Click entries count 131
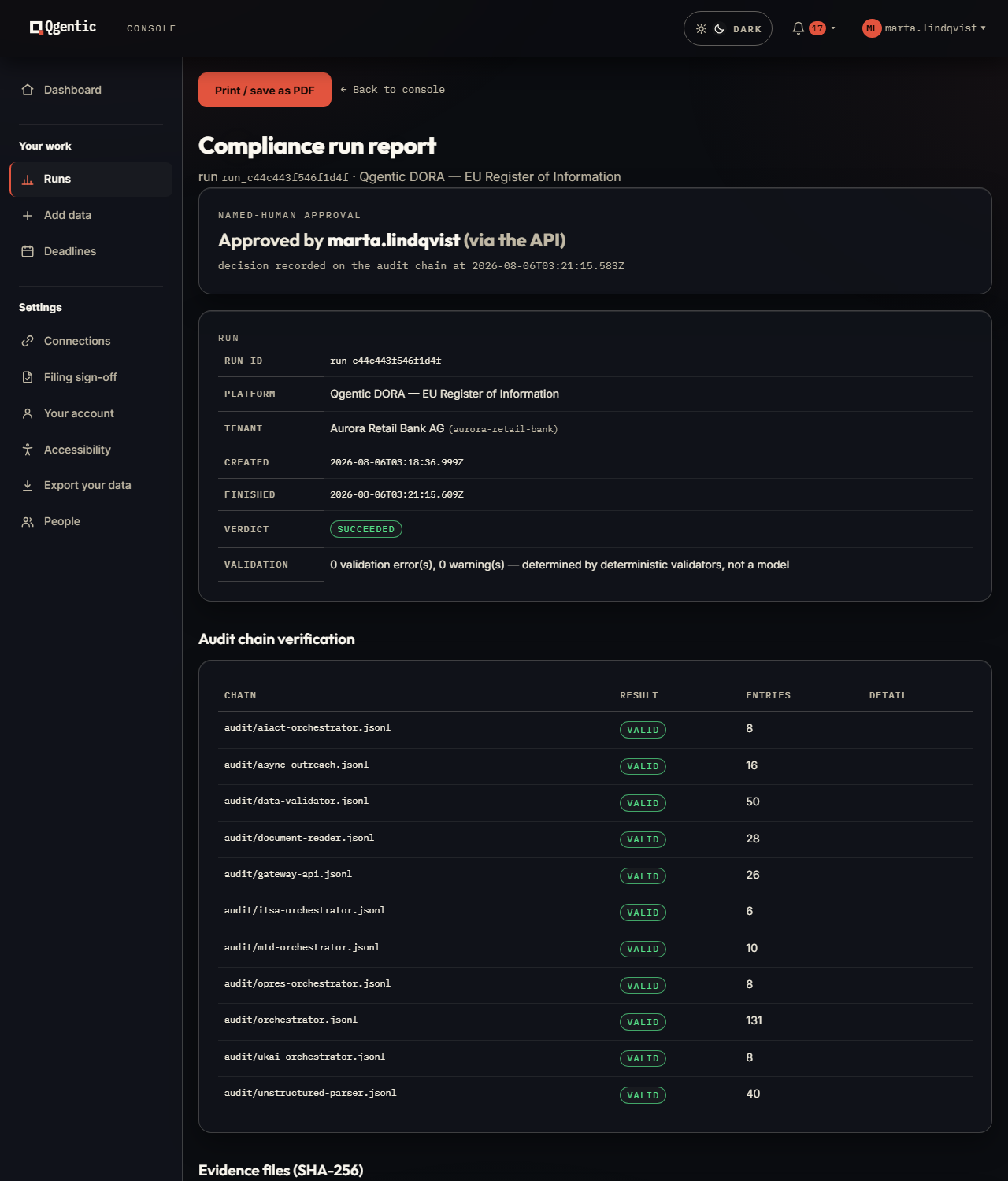 coord(754,1020)
